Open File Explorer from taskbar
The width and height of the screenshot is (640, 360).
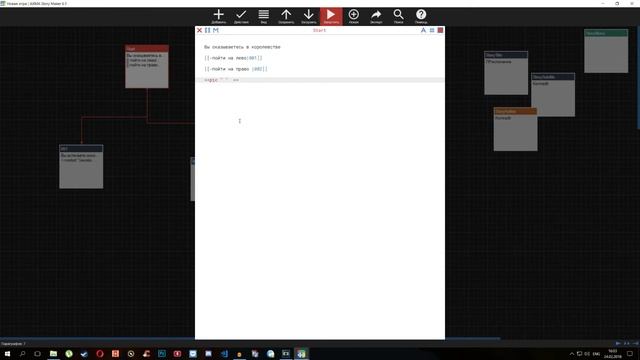(x=53, y=354)
